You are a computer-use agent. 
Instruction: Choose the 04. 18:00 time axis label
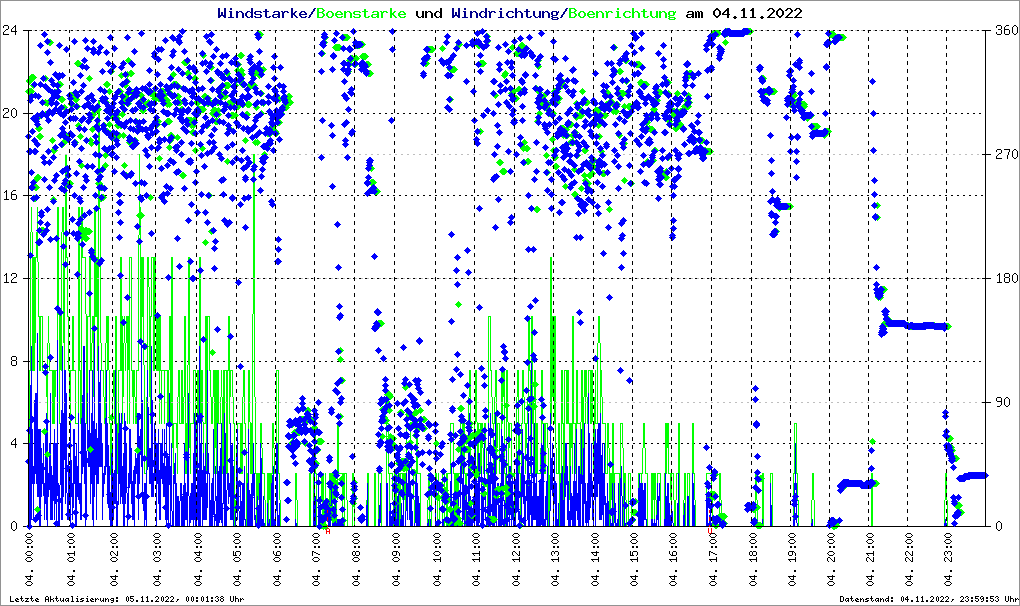tap(756, 561)
